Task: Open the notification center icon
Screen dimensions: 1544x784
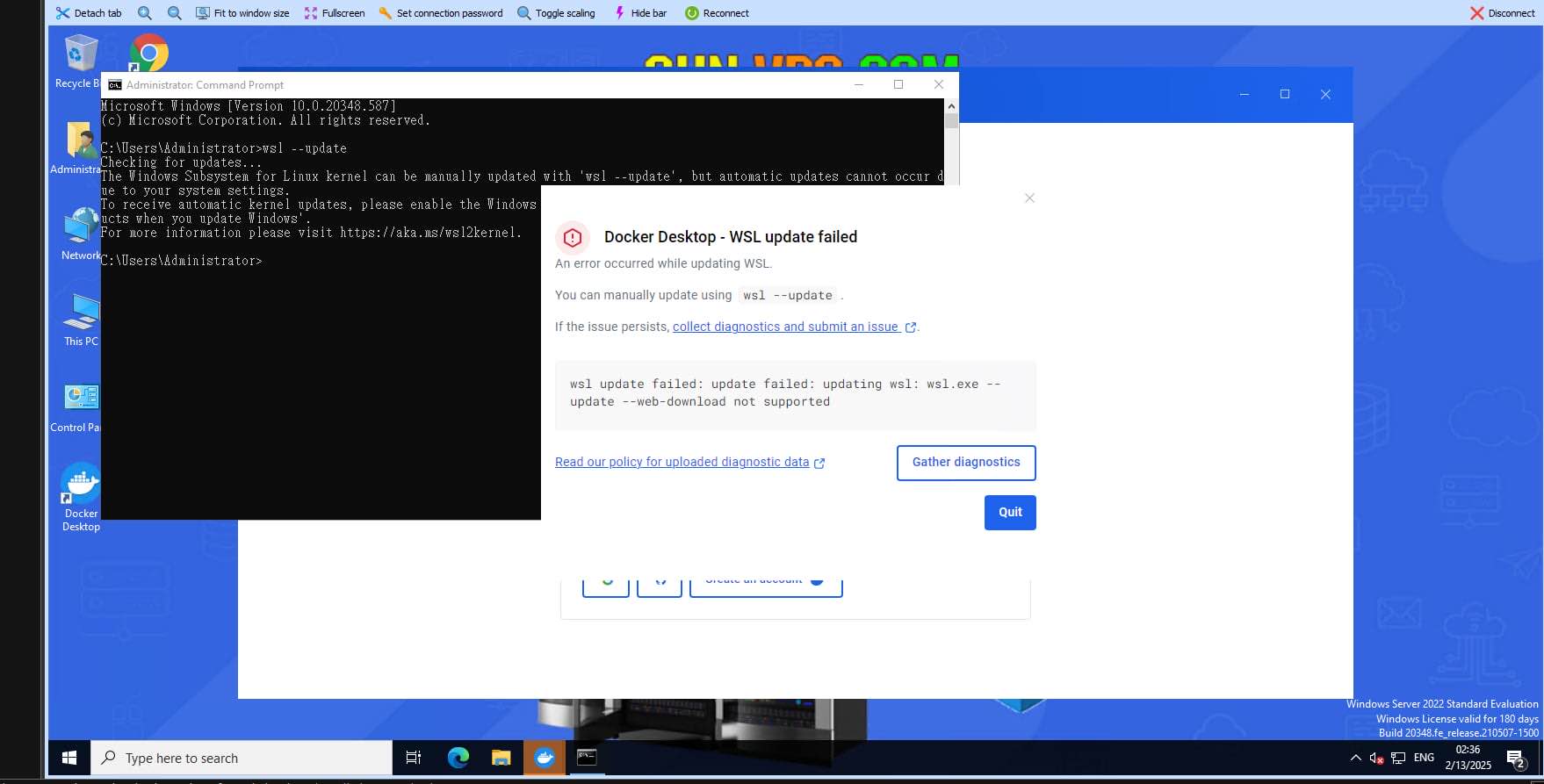Action: click(1517, 759)
